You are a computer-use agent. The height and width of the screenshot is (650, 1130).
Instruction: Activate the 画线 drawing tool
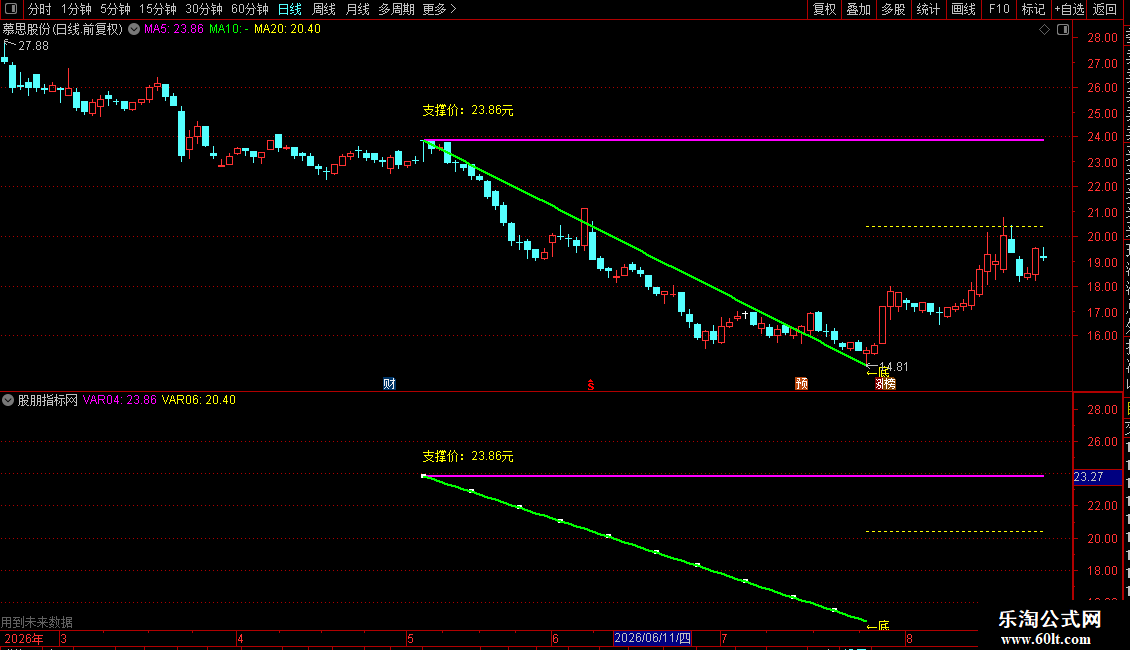pyautogui.click(x=963, y=9)
